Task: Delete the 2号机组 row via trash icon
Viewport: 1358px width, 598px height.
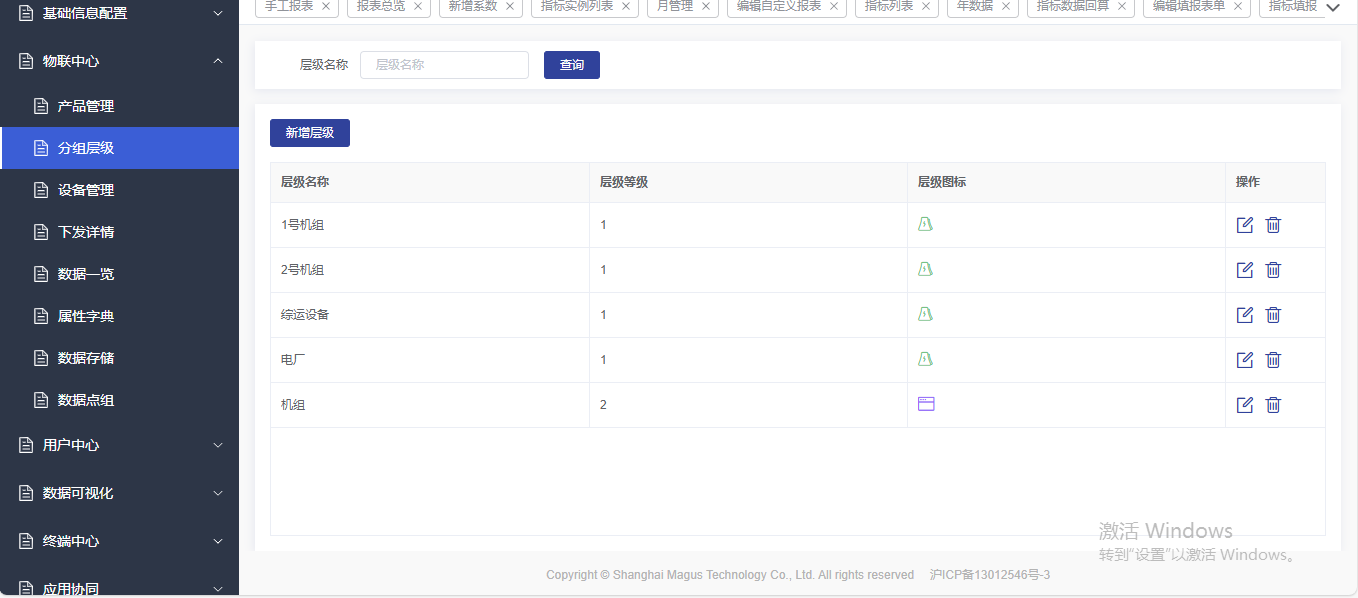Action: pyautogui.click(x=1273, y=270)
